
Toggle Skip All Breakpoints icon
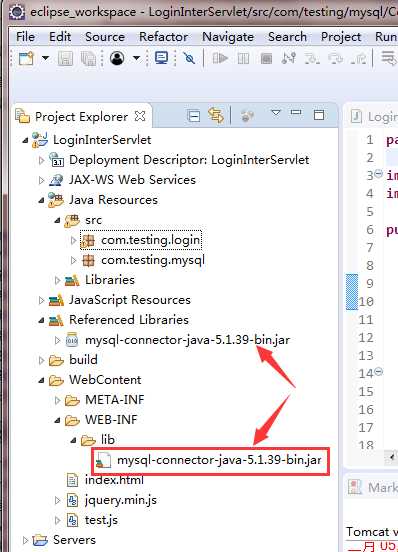coord(189,58)
